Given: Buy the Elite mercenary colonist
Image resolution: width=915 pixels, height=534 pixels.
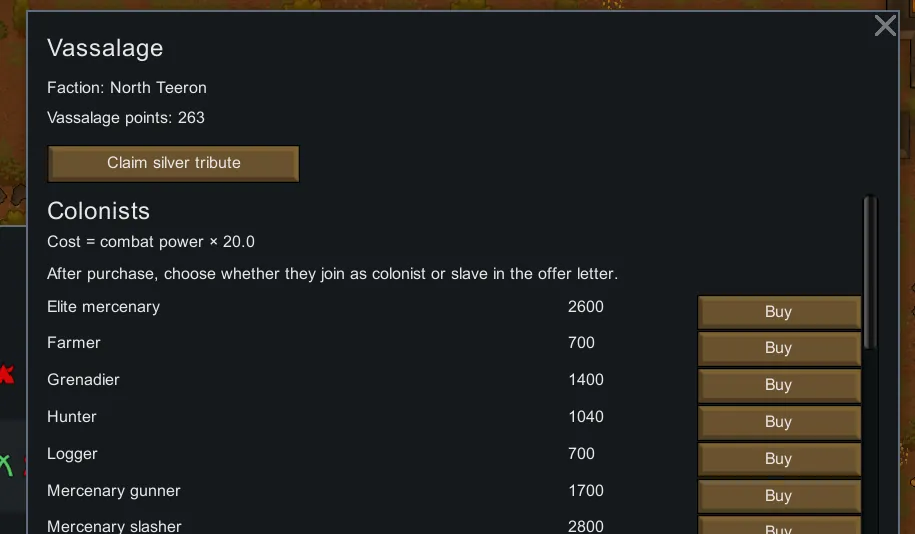Looking at the screenshot, I should click(x=778, y=312).
